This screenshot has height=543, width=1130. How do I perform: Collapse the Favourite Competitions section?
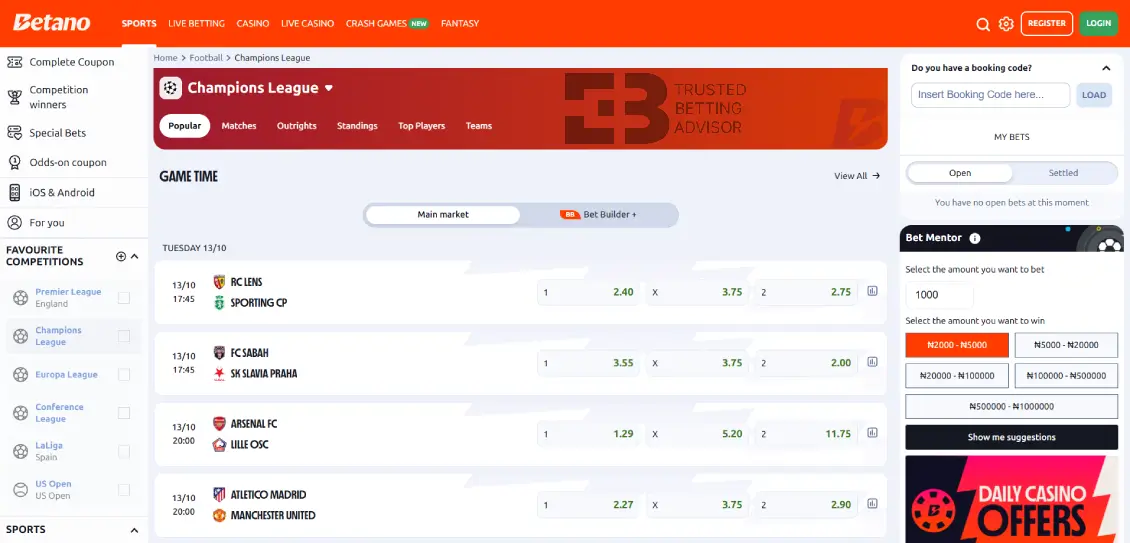point(135,256)
